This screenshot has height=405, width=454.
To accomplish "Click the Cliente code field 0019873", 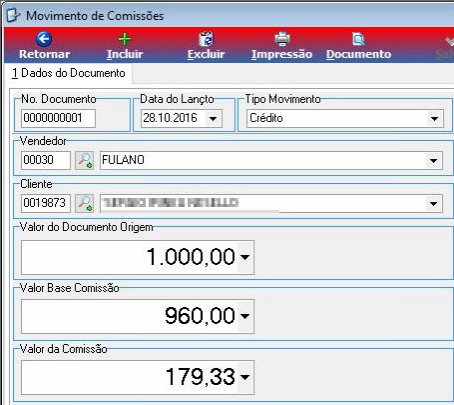I will point(46,203).
